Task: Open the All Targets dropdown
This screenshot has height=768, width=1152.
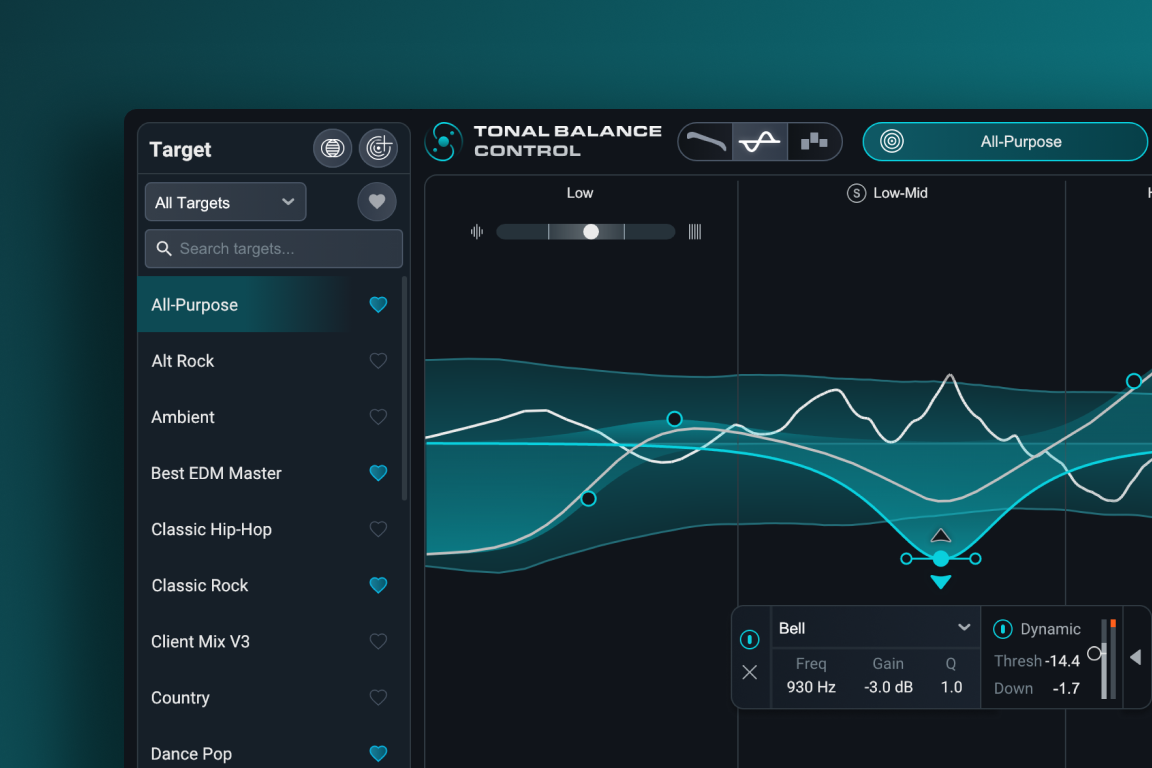Action: point(225,202)
